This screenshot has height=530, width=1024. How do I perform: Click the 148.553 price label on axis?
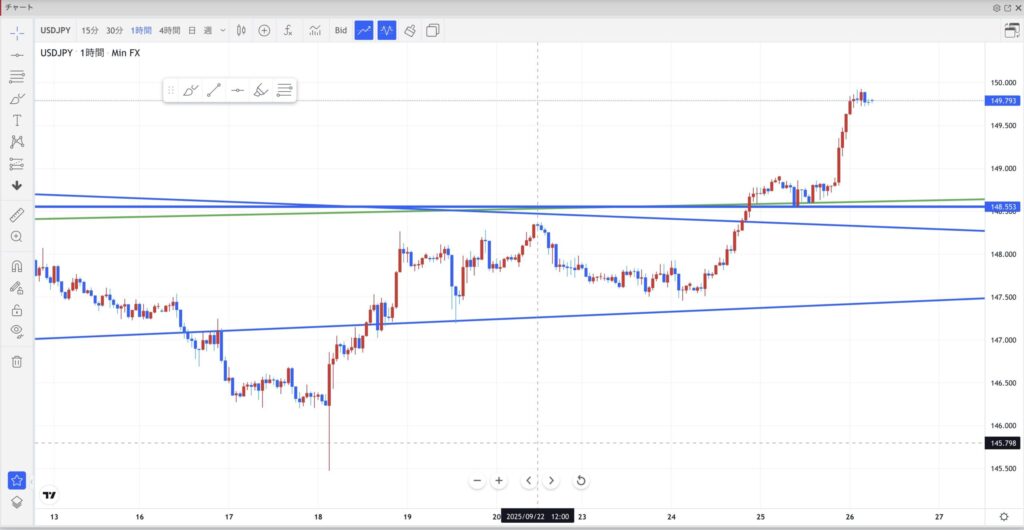coord(1003,207)
